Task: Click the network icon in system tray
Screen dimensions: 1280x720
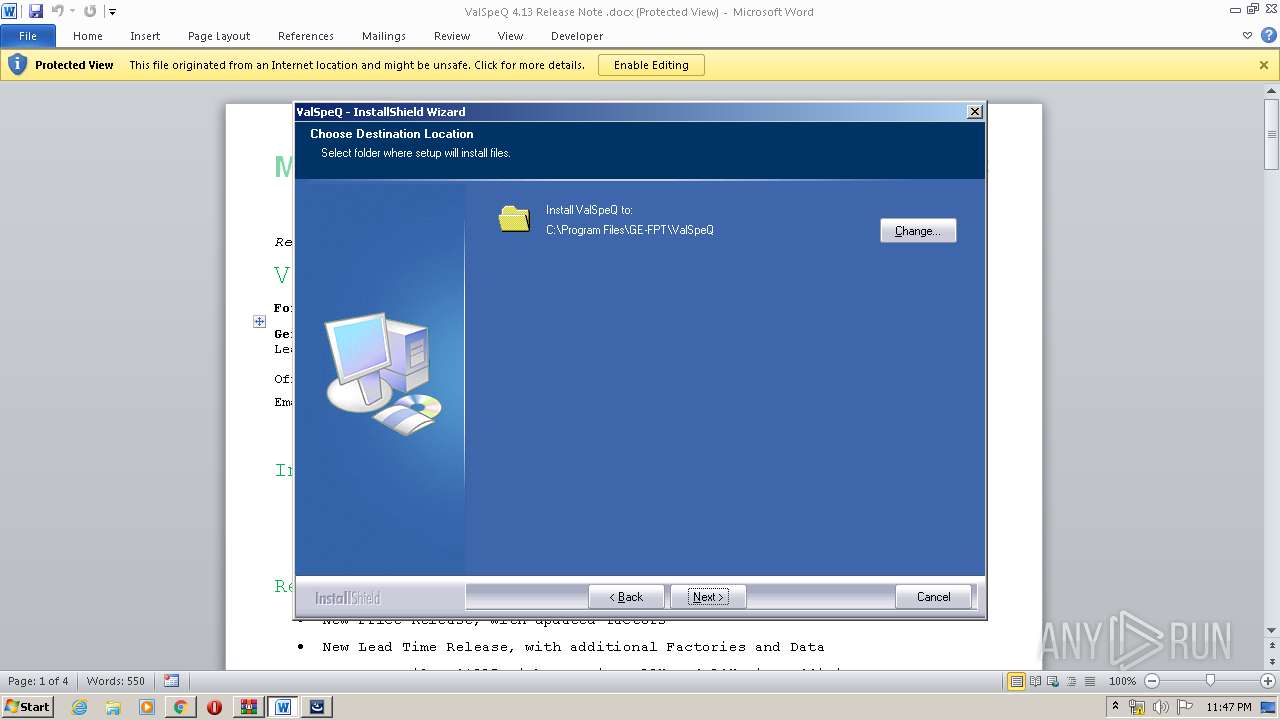Action: 1137,707
